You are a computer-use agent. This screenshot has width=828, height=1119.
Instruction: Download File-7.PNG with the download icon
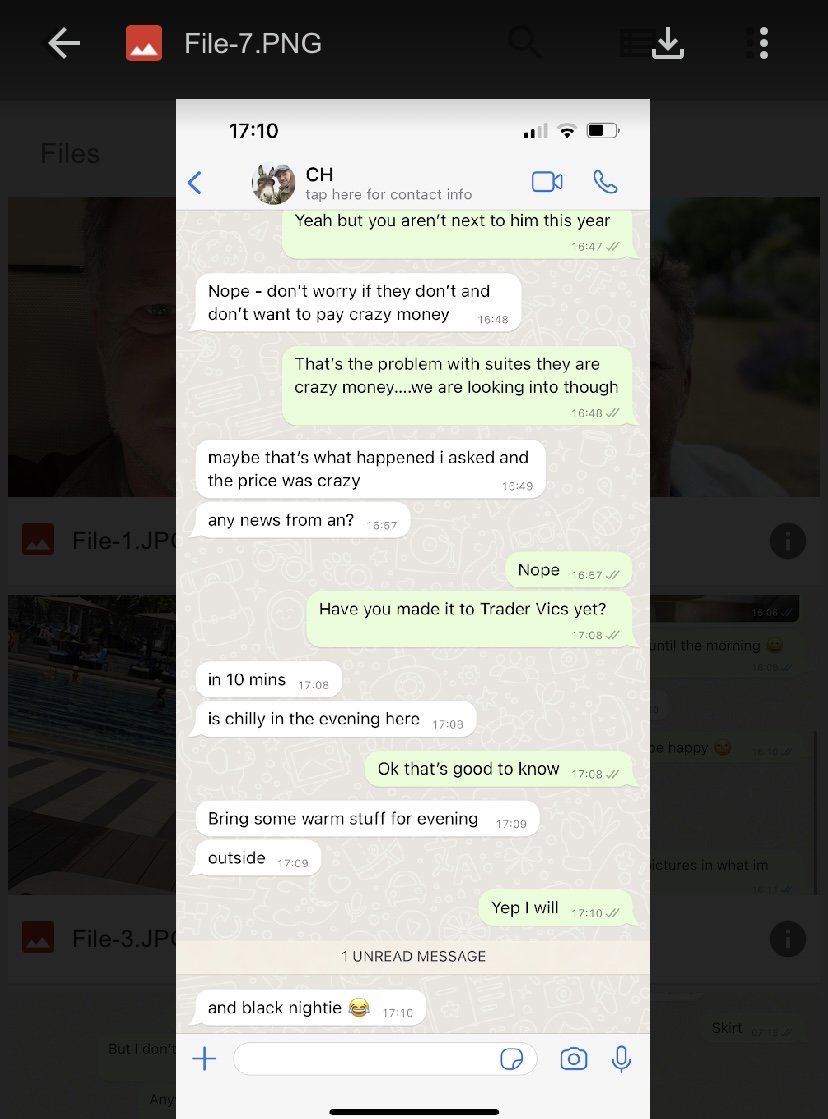point(667,44)
